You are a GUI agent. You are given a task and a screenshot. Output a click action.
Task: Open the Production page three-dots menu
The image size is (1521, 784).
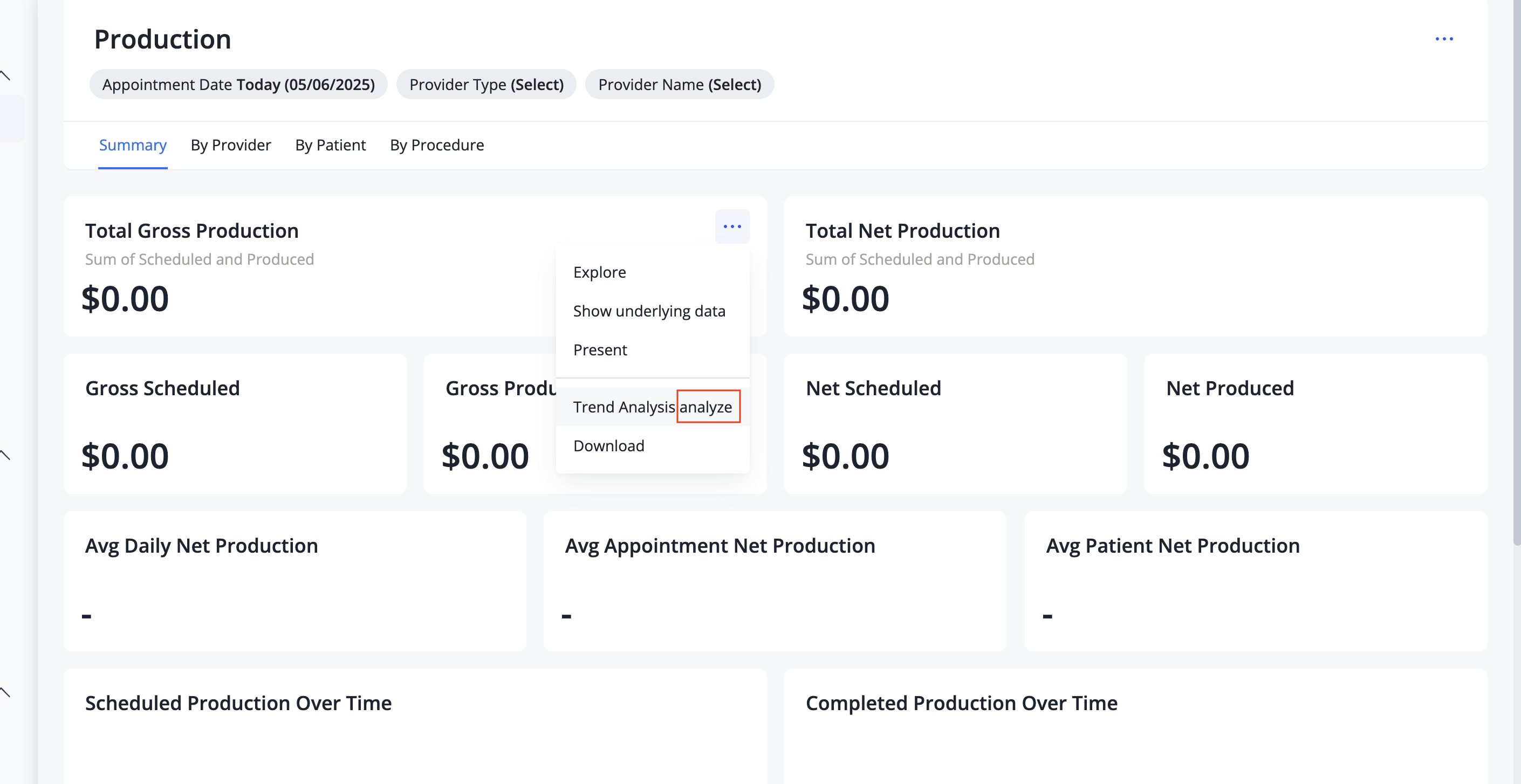click(1444, 39)
